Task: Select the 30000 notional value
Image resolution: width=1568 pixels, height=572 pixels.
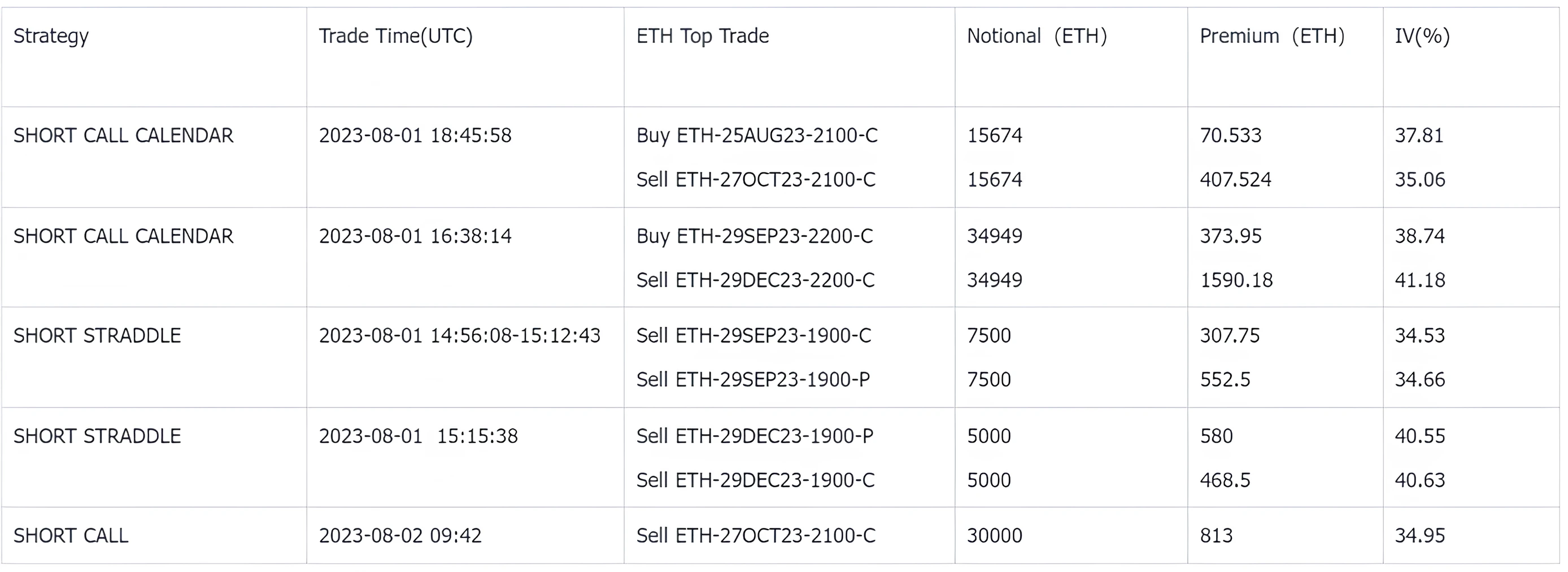Action: [x=995, y=535]
